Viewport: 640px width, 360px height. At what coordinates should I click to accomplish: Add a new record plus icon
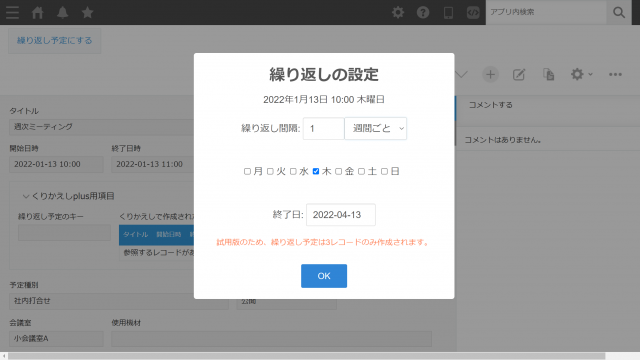(x=490, y=75)
